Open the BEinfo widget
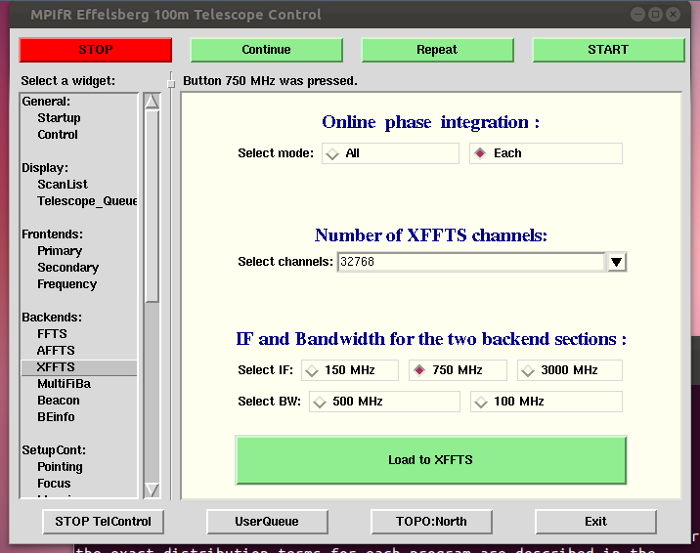 click(x=56, y=417)
